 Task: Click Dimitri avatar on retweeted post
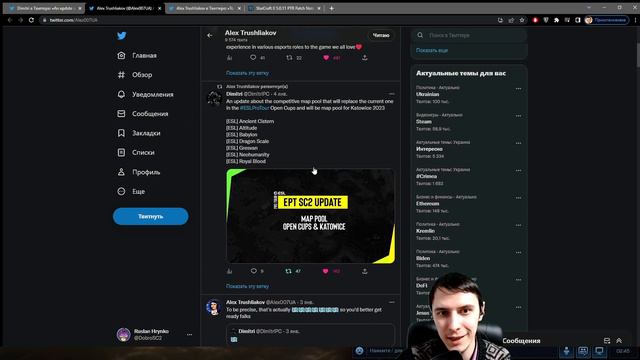point(213,98)
